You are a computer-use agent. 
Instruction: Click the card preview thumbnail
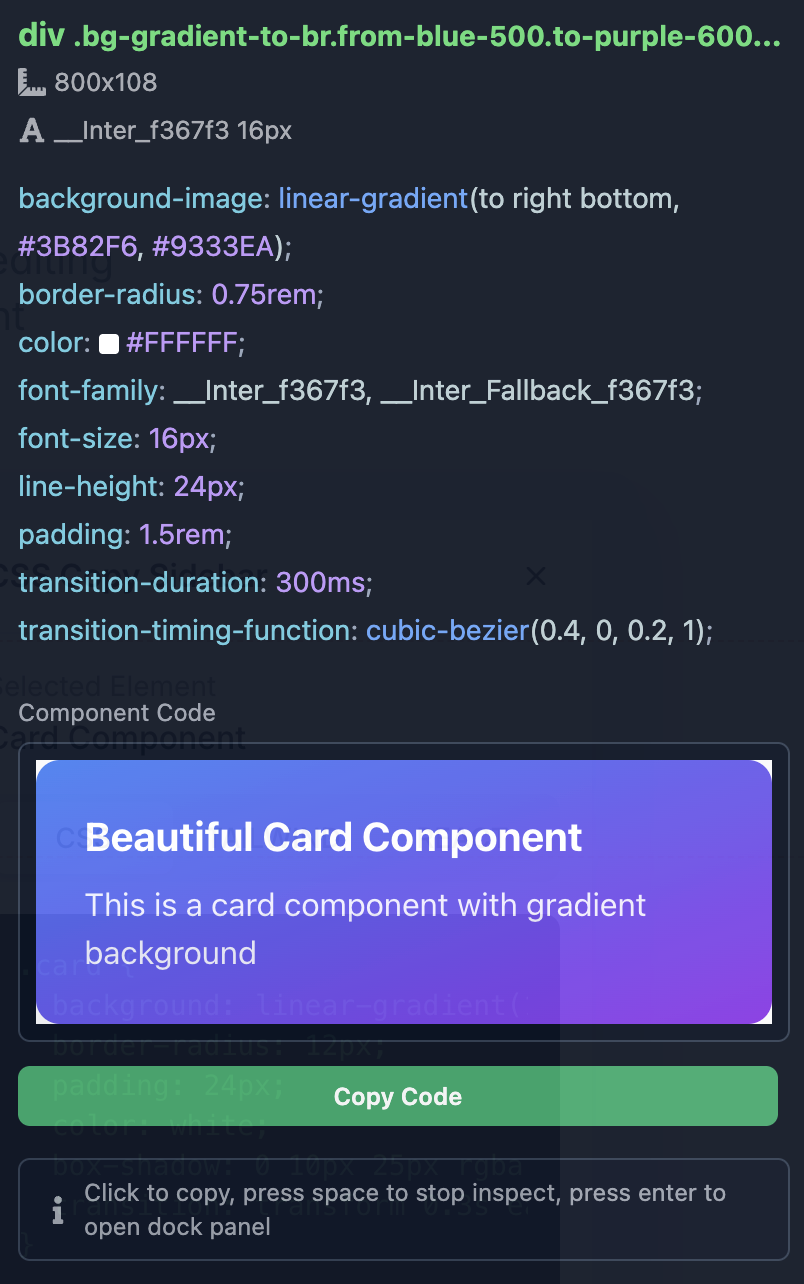tap(403, 891)
